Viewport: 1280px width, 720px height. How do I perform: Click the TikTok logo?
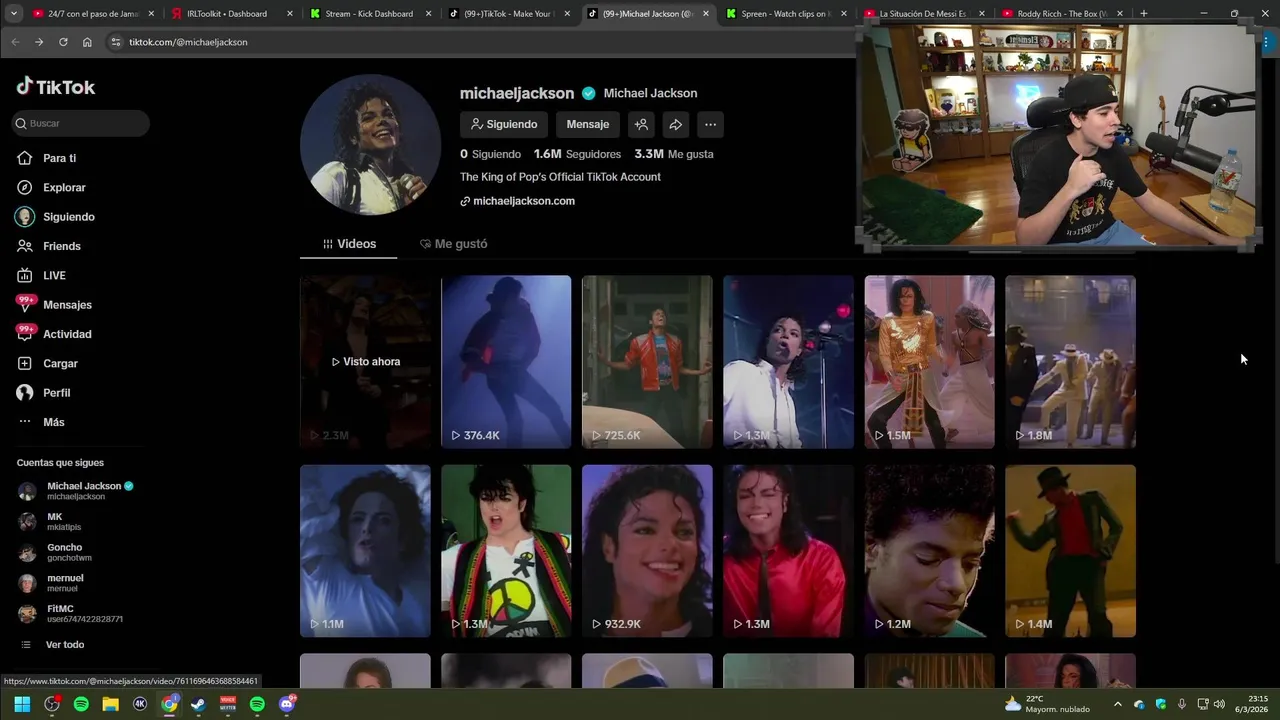pyautogui.click(x=56, y=87)
